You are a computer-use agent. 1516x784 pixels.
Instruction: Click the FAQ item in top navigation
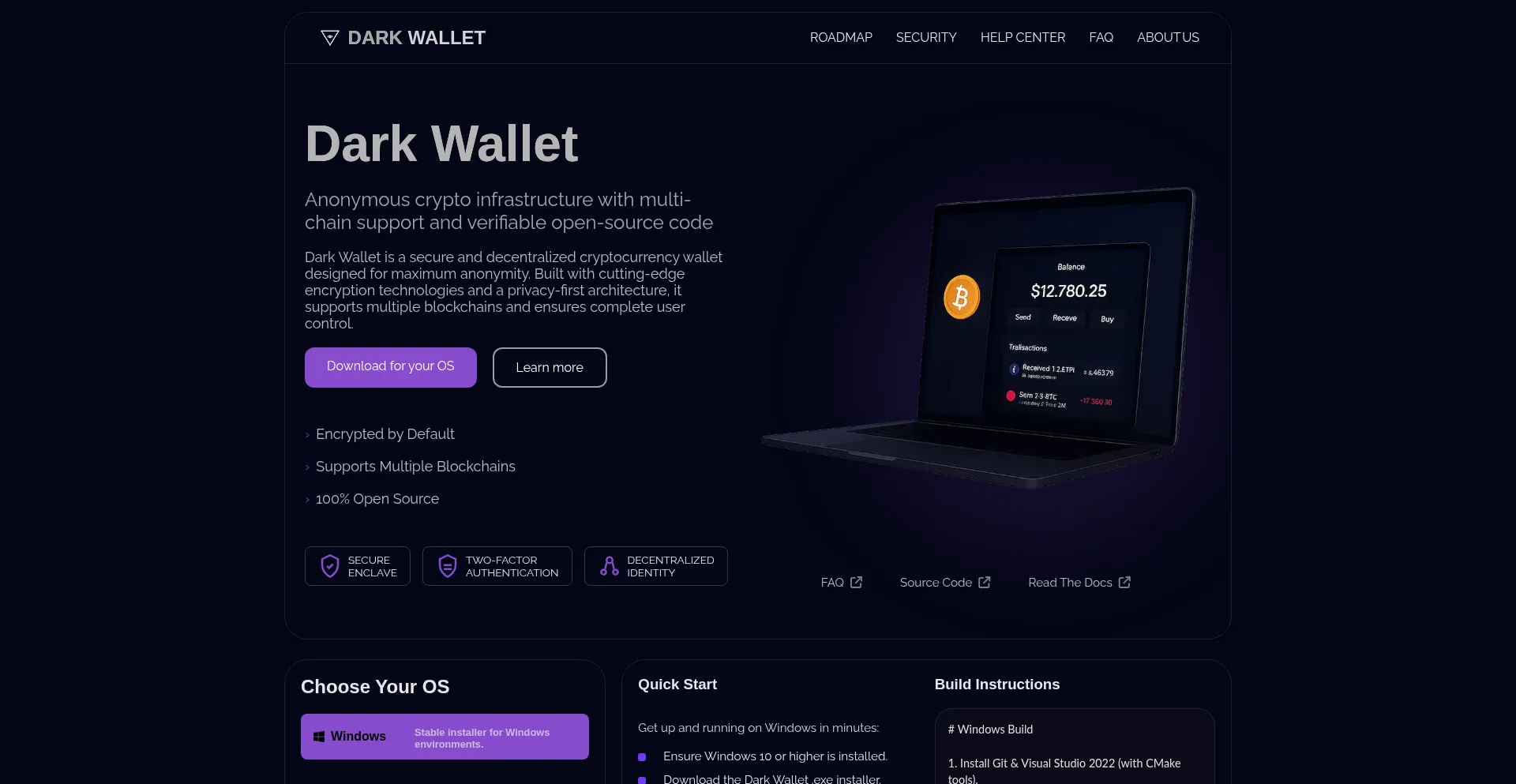1101,37
